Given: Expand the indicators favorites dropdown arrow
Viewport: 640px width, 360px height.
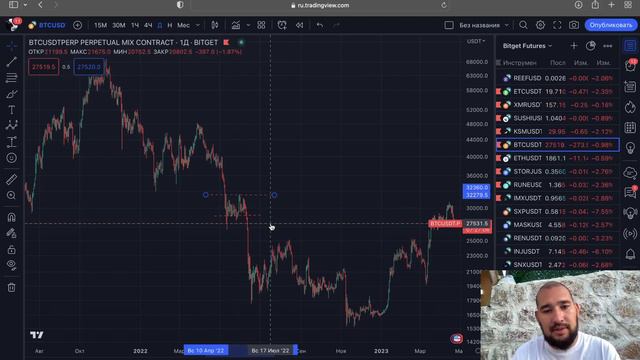Looking at the screenshot, I should pos(248,25).
